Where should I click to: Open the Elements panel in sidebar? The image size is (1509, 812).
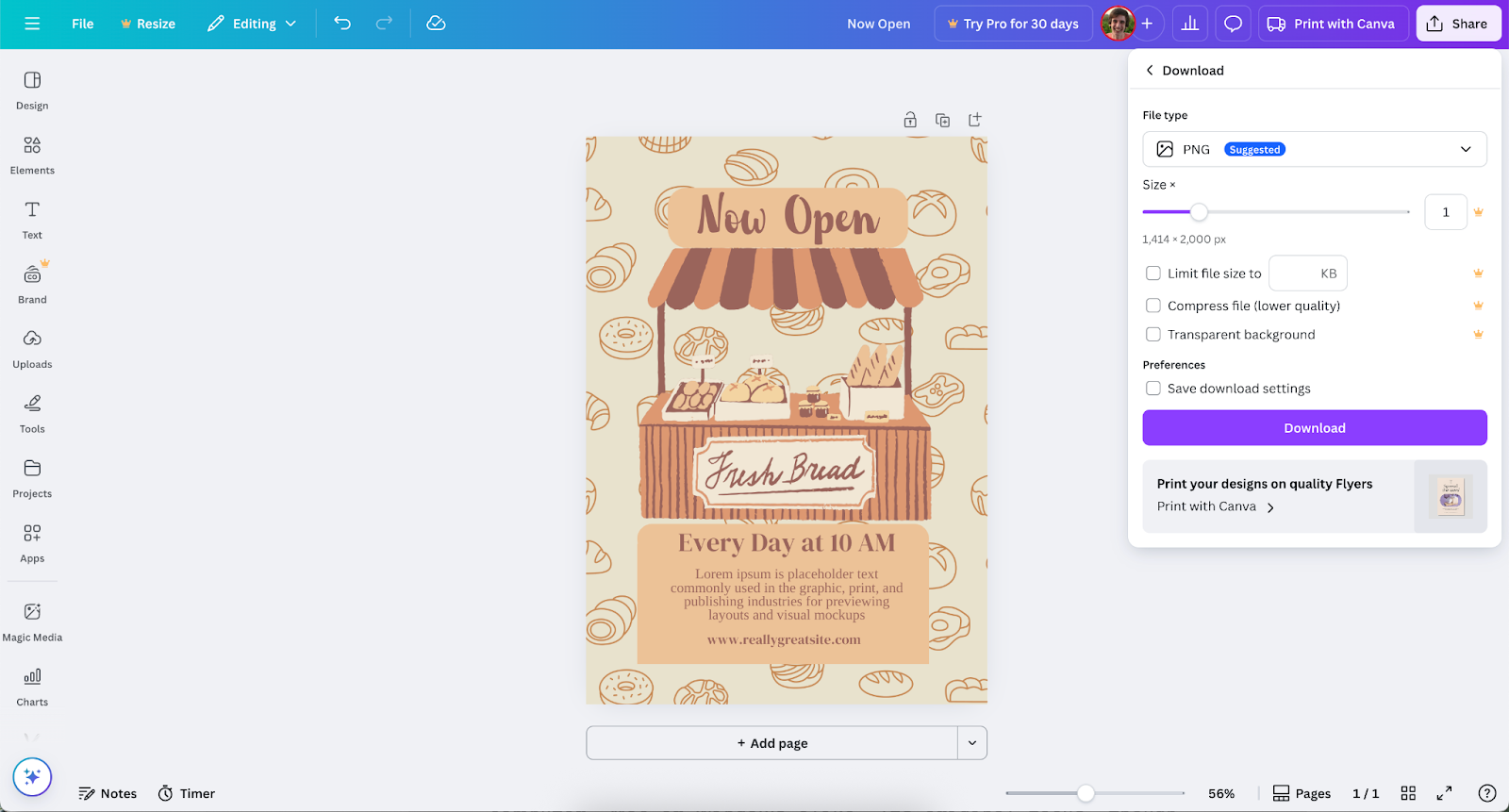(32, 156)
